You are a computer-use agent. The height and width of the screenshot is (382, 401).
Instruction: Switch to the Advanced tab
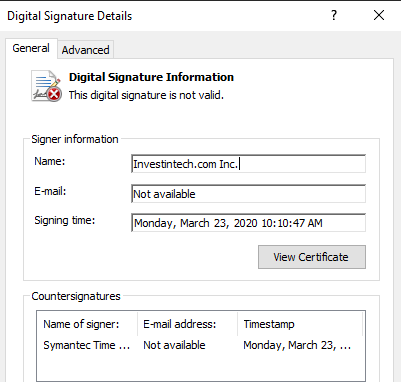click(x=85, y=50)
